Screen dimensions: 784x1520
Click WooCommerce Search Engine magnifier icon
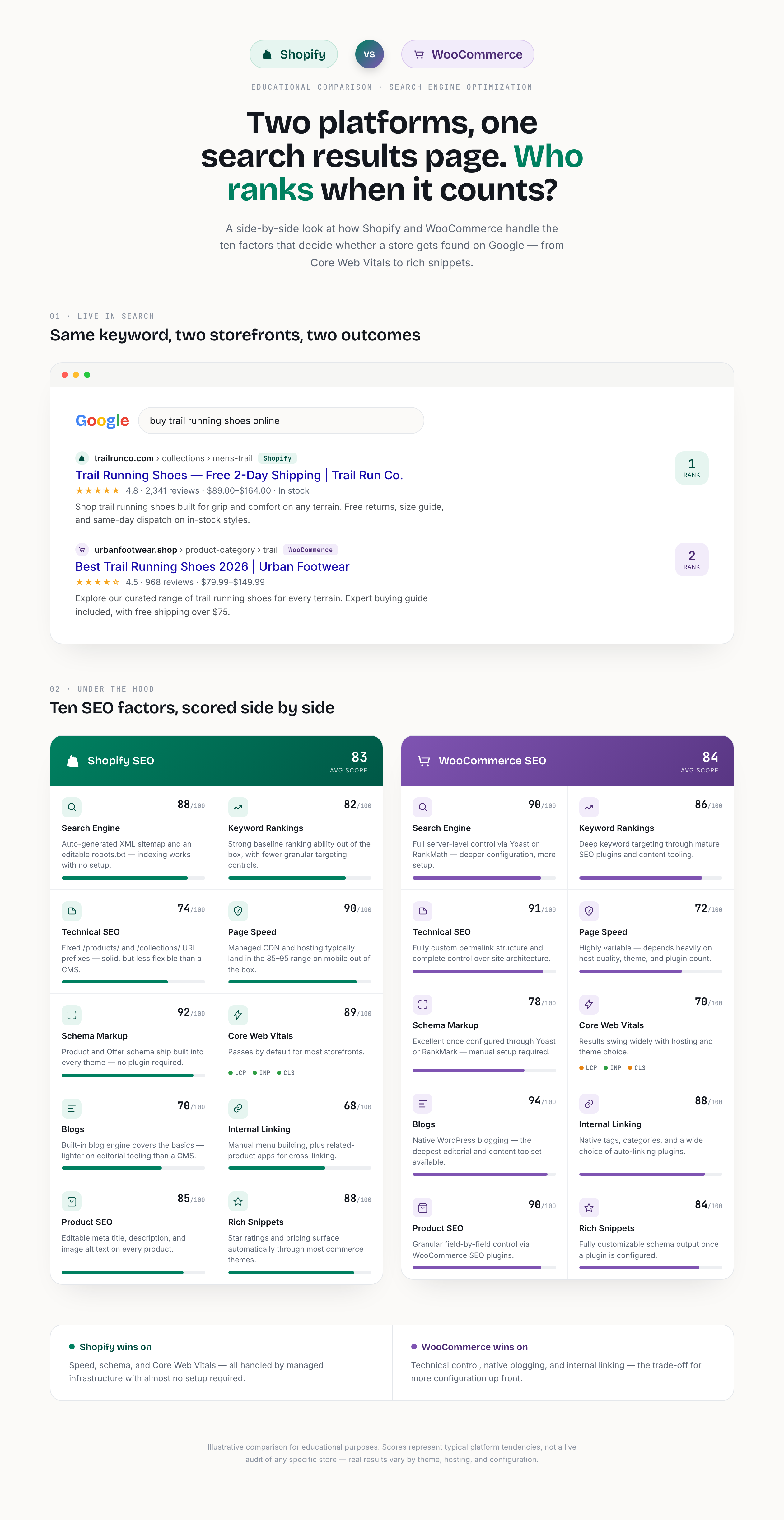pos(422,807)
